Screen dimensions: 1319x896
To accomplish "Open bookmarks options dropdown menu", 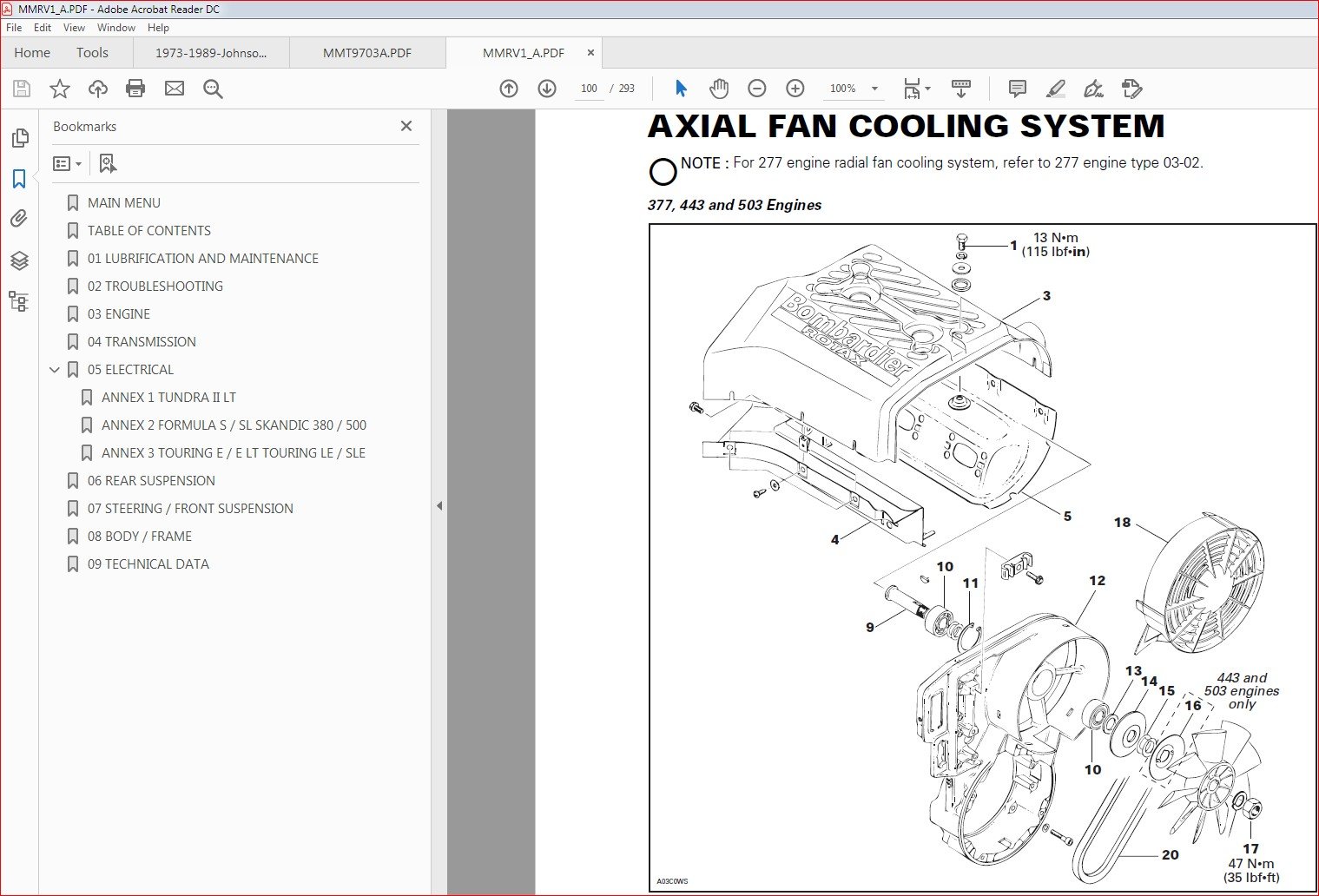I will [x=67, y=163].
